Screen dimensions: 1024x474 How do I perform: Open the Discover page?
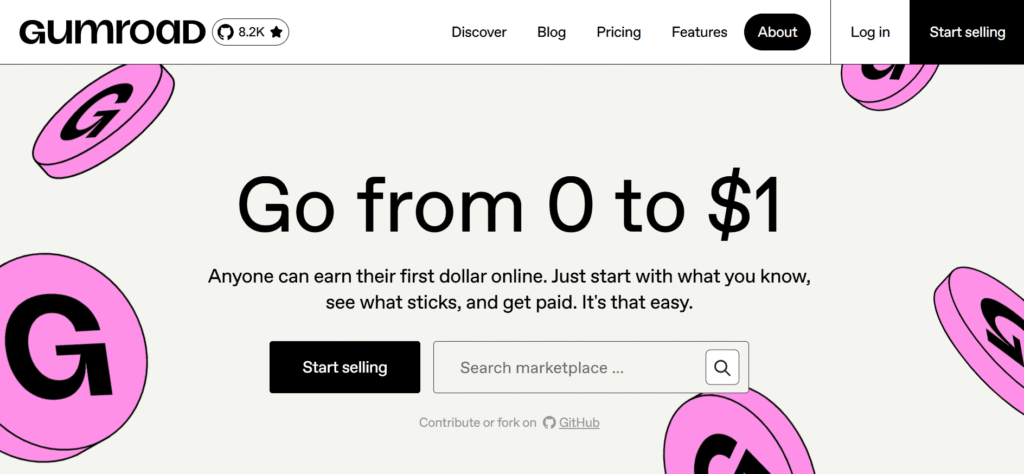click(x=479, y=32)
